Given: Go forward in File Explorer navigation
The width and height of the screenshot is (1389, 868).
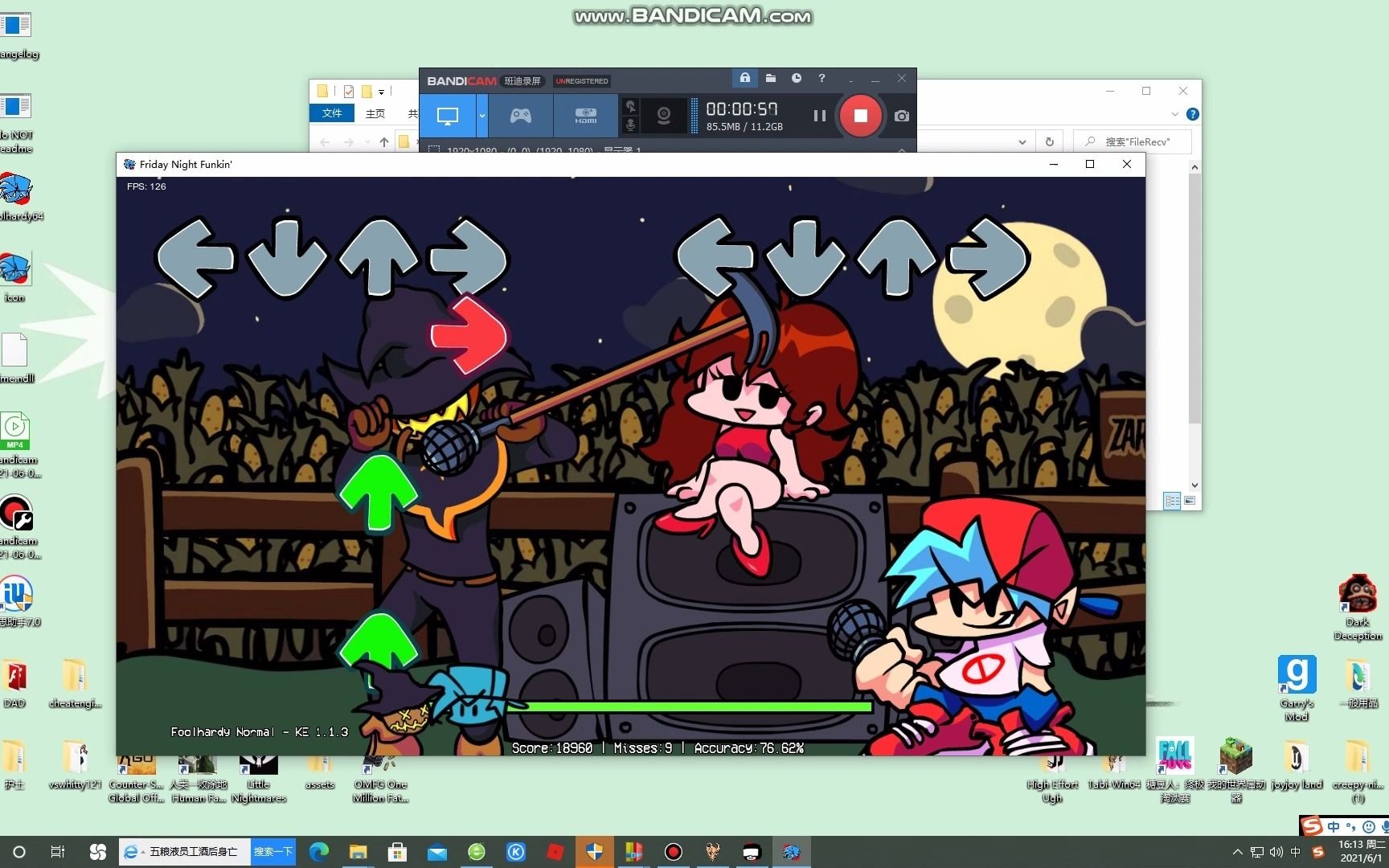Looking at the screenshot, I should [x=348, y=142].
